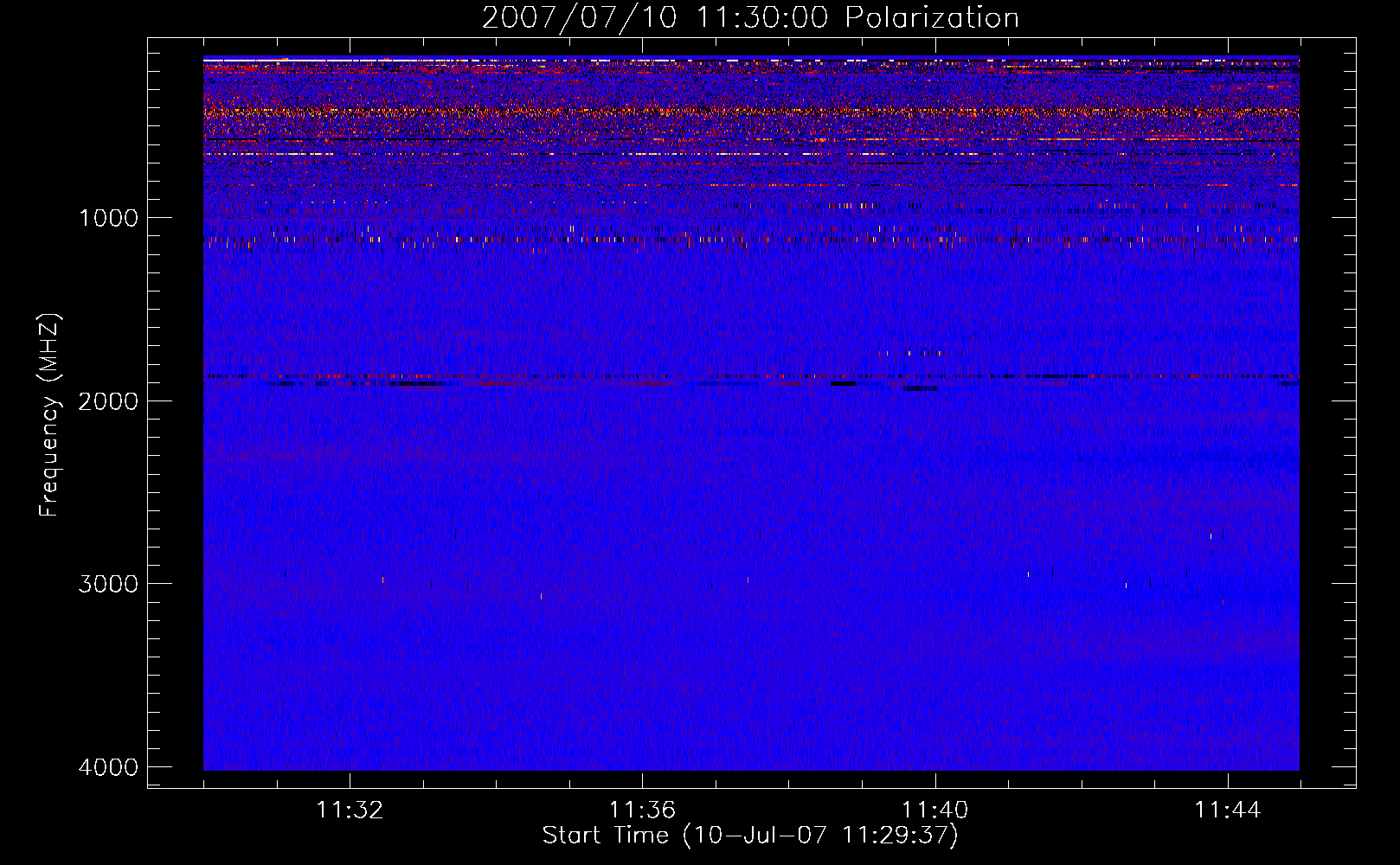
Task: Click the 11:36 time tick label
Action: click(x=642, y=811)
